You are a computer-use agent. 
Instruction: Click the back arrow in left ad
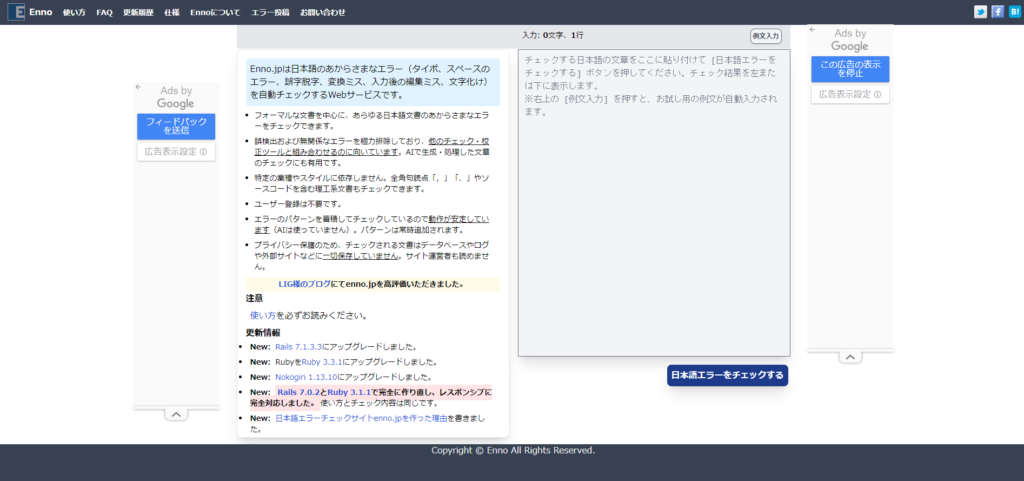139,88
